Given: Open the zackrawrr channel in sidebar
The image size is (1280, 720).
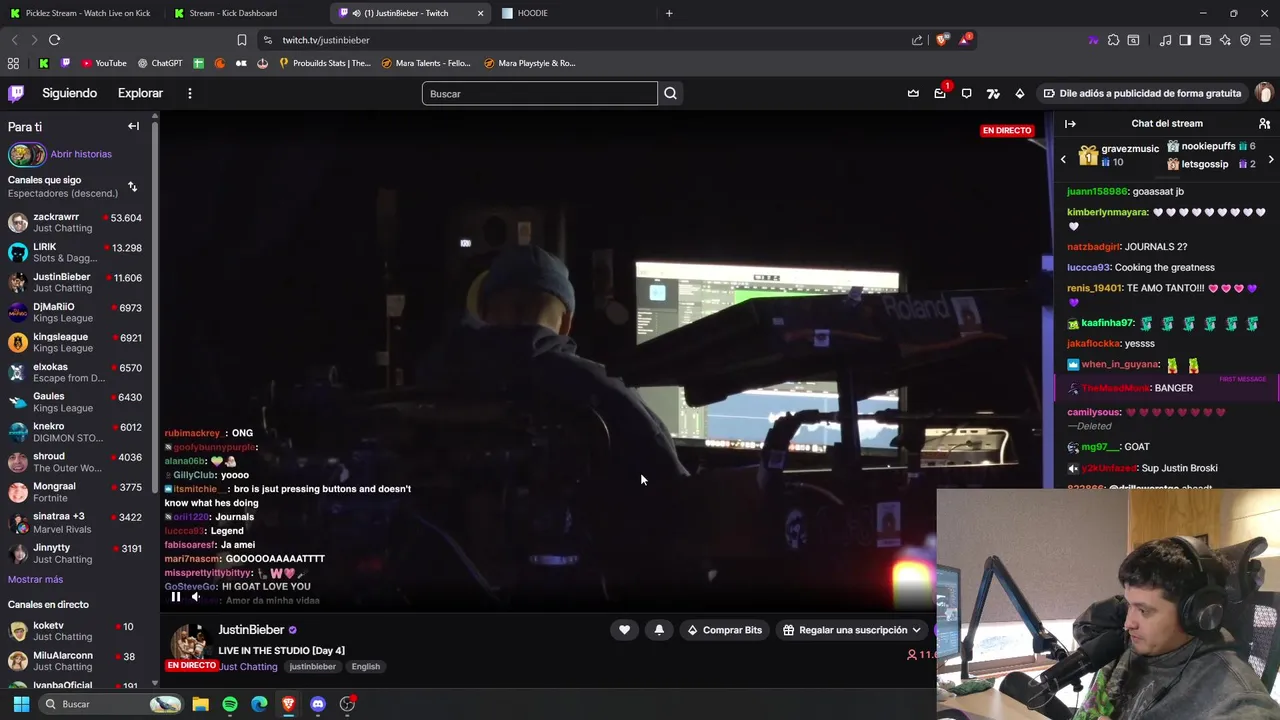Looking at the screenshot, I should [x=75, y=222].
